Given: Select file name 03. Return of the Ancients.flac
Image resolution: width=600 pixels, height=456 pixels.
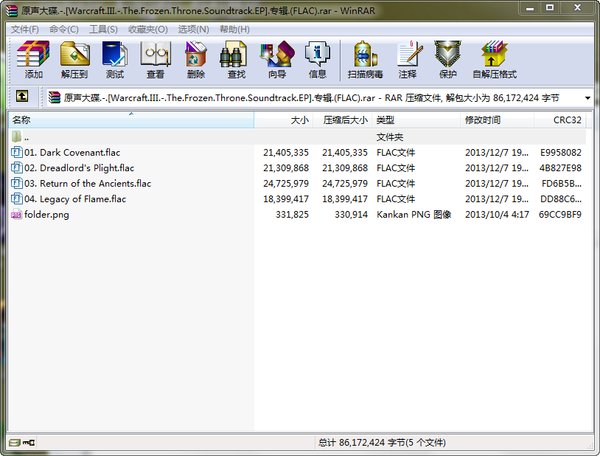Looking at the screenshot, I should 88,184.
